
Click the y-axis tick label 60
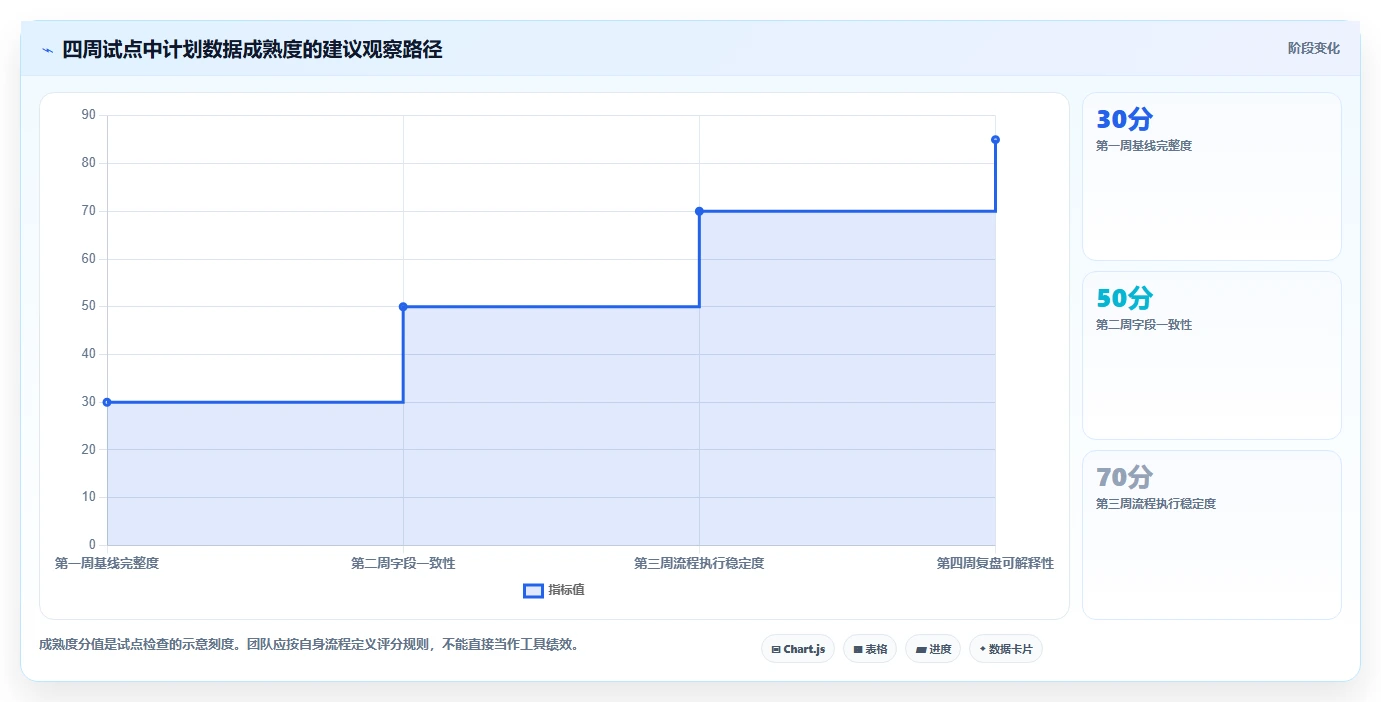pos(89,259)
